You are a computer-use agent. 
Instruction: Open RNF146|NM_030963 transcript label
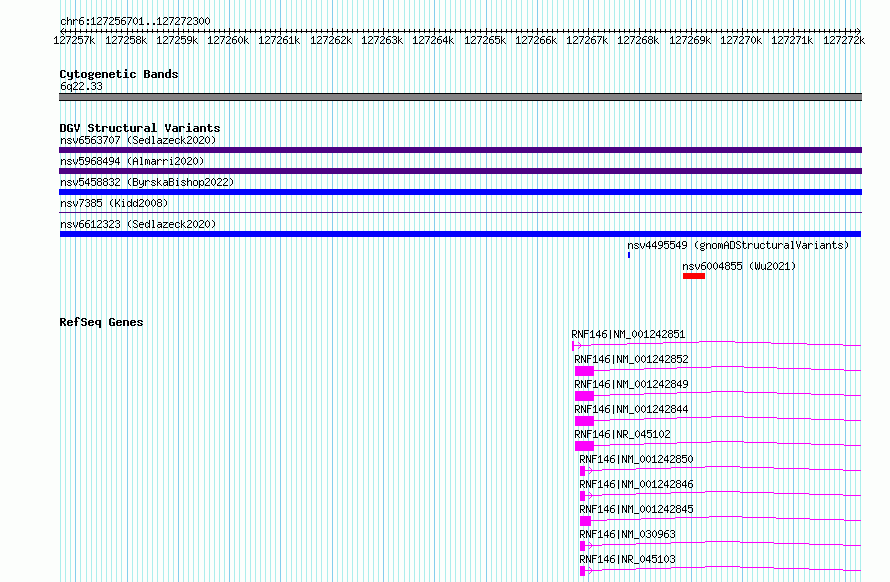click(x=627, y=534)
